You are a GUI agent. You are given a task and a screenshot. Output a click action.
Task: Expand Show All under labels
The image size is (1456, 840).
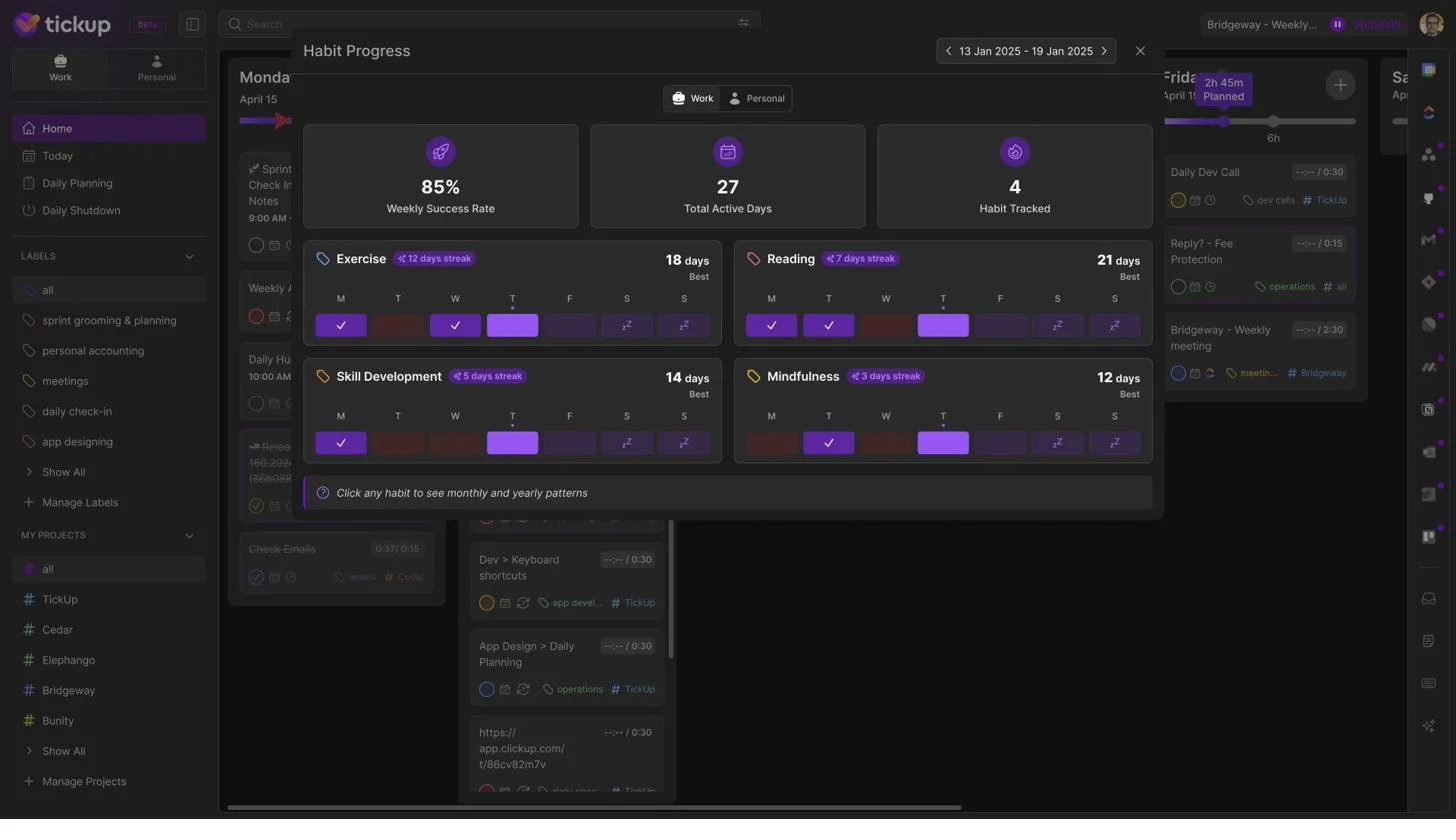63,472
